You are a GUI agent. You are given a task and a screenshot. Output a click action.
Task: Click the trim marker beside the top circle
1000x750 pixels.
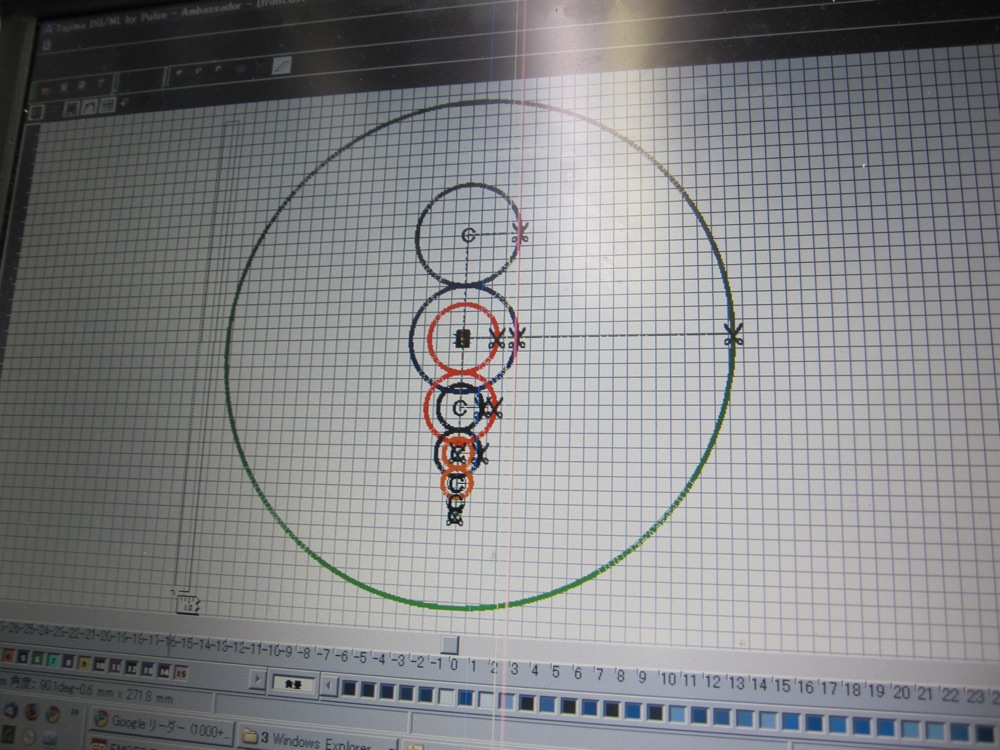coord(520,233)
